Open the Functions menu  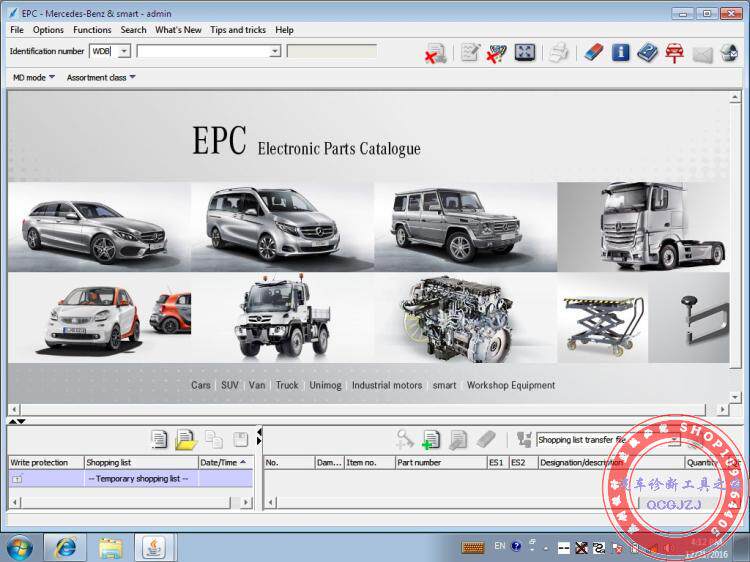click(92, 30)
